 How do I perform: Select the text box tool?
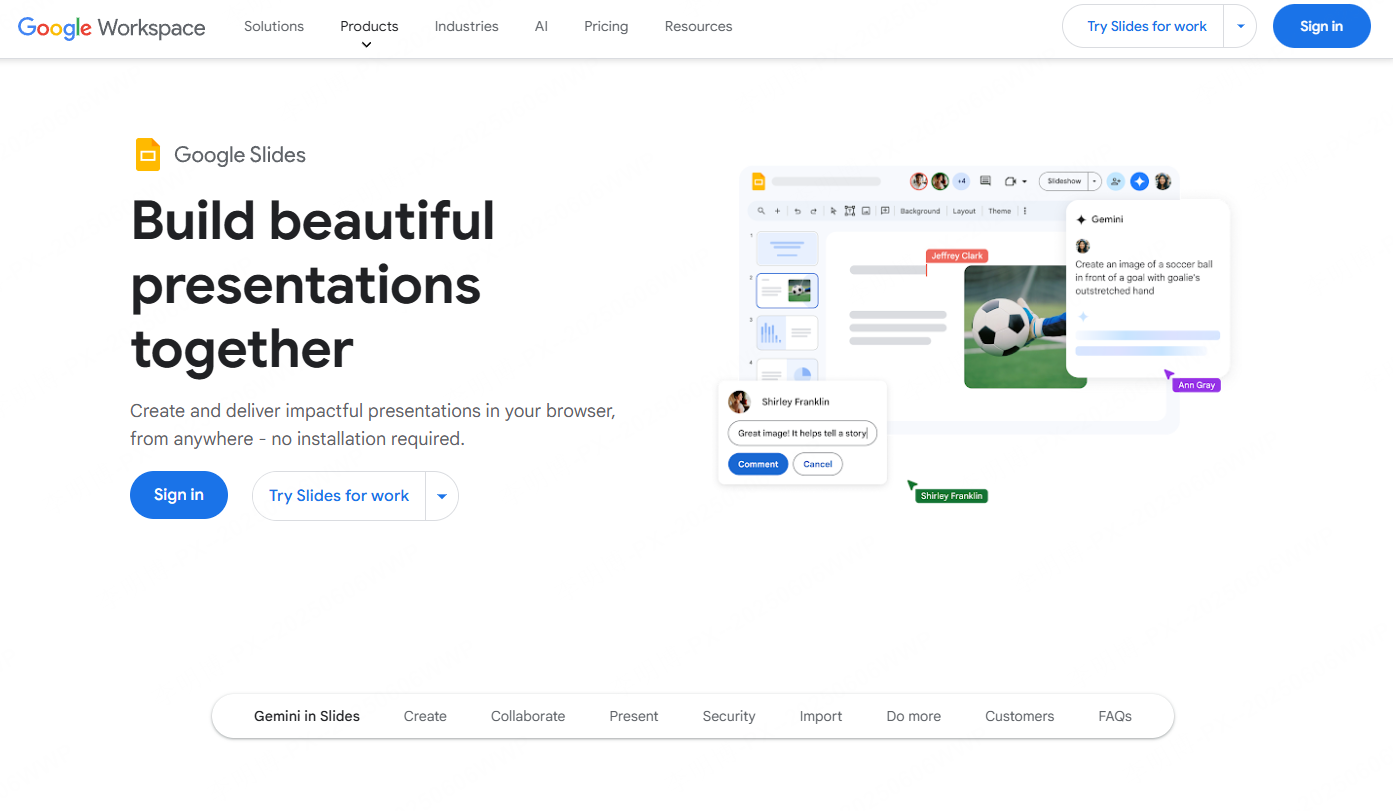click(x=850, y=211)
